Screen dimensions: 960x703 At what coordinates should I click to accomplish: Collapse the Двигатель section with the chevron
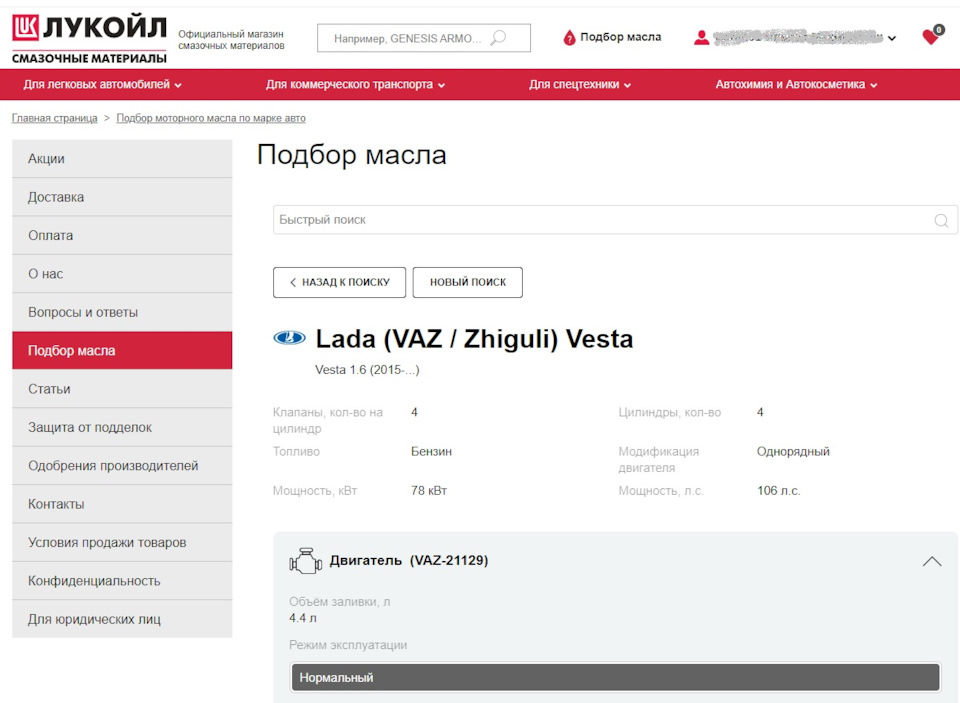click(932, 560)
